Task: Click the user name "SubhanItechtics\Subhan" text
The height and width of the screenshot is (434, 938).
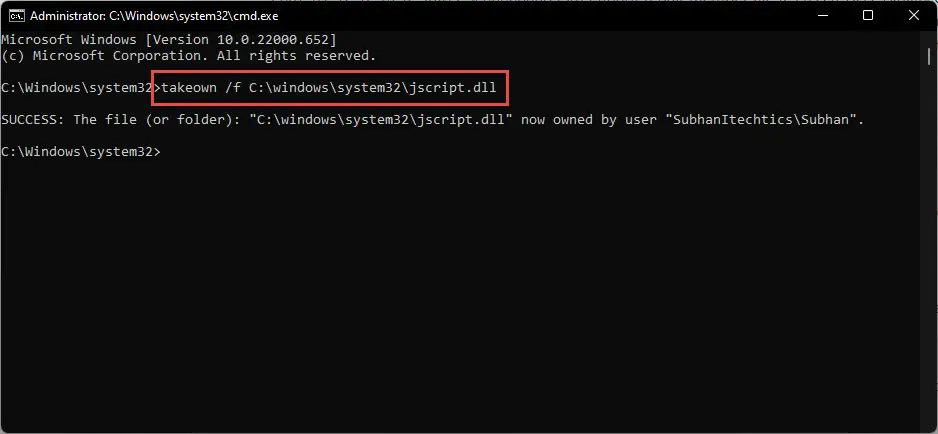Action: [761, 120]
